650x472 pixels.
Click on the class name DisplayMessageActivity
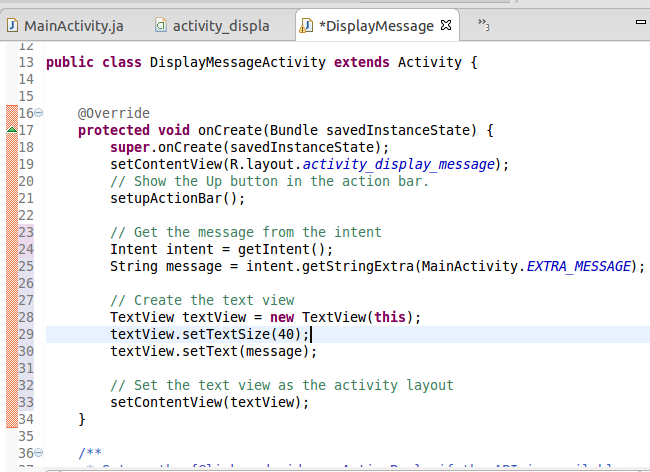tap(238, 62)
